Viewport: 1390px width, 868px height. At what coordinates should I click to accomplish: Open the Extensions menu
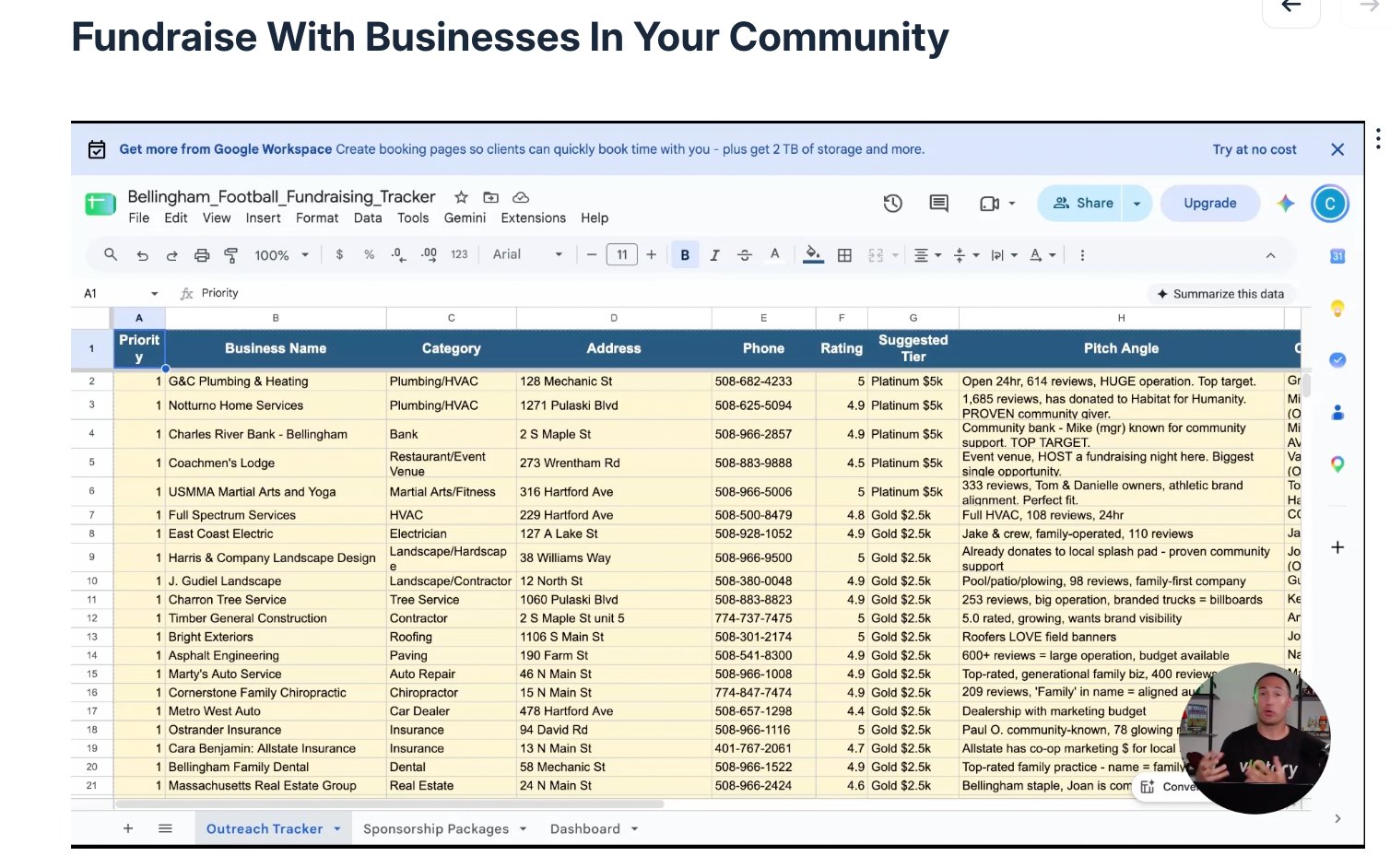tap(533, 218)
